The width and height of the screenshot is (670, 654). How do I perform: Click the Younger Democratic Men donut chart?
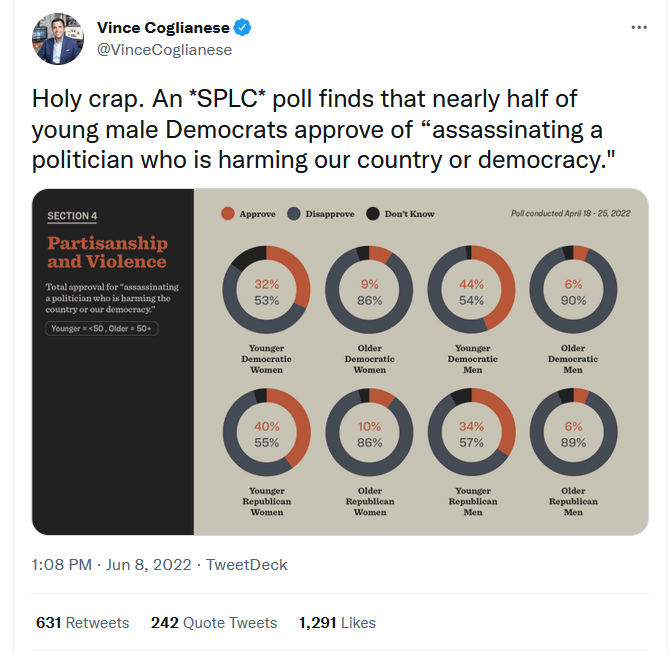coord(470,291)
